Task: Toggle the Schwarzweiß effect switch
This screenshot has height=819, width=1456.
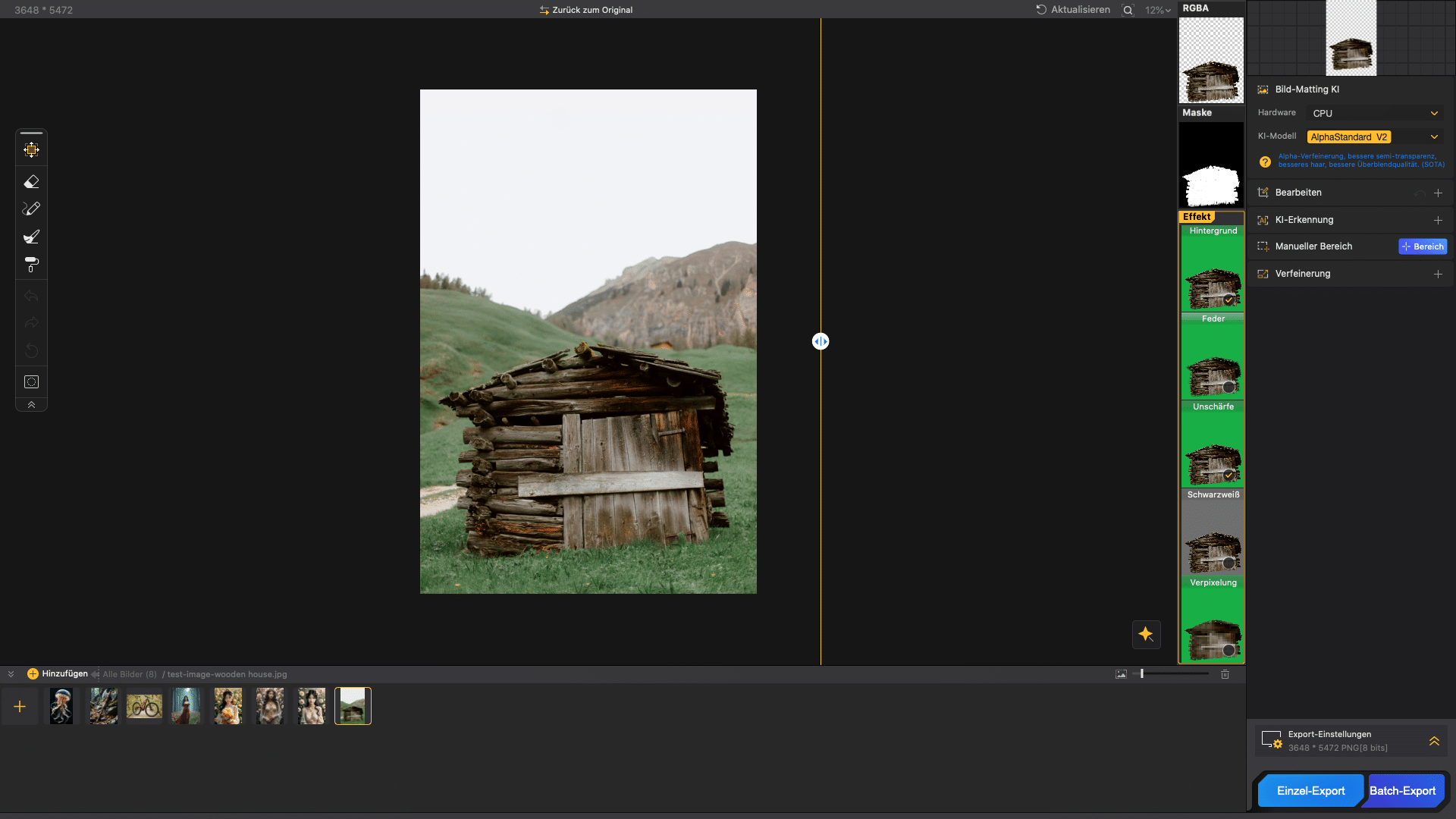Action: (1228, 563)
